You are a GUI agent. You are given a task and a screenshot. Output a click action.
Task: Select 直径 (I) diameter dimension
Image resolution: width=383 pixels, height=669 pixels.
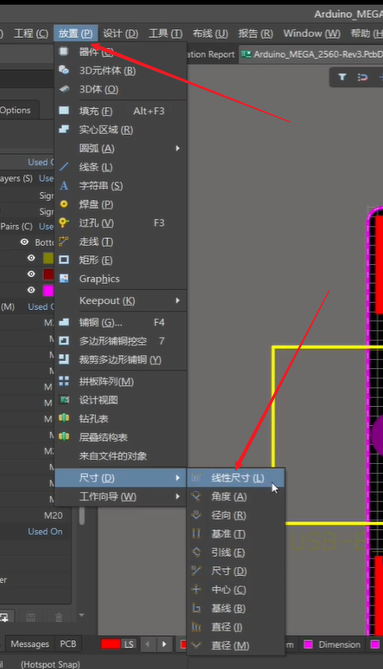[236, 627]
